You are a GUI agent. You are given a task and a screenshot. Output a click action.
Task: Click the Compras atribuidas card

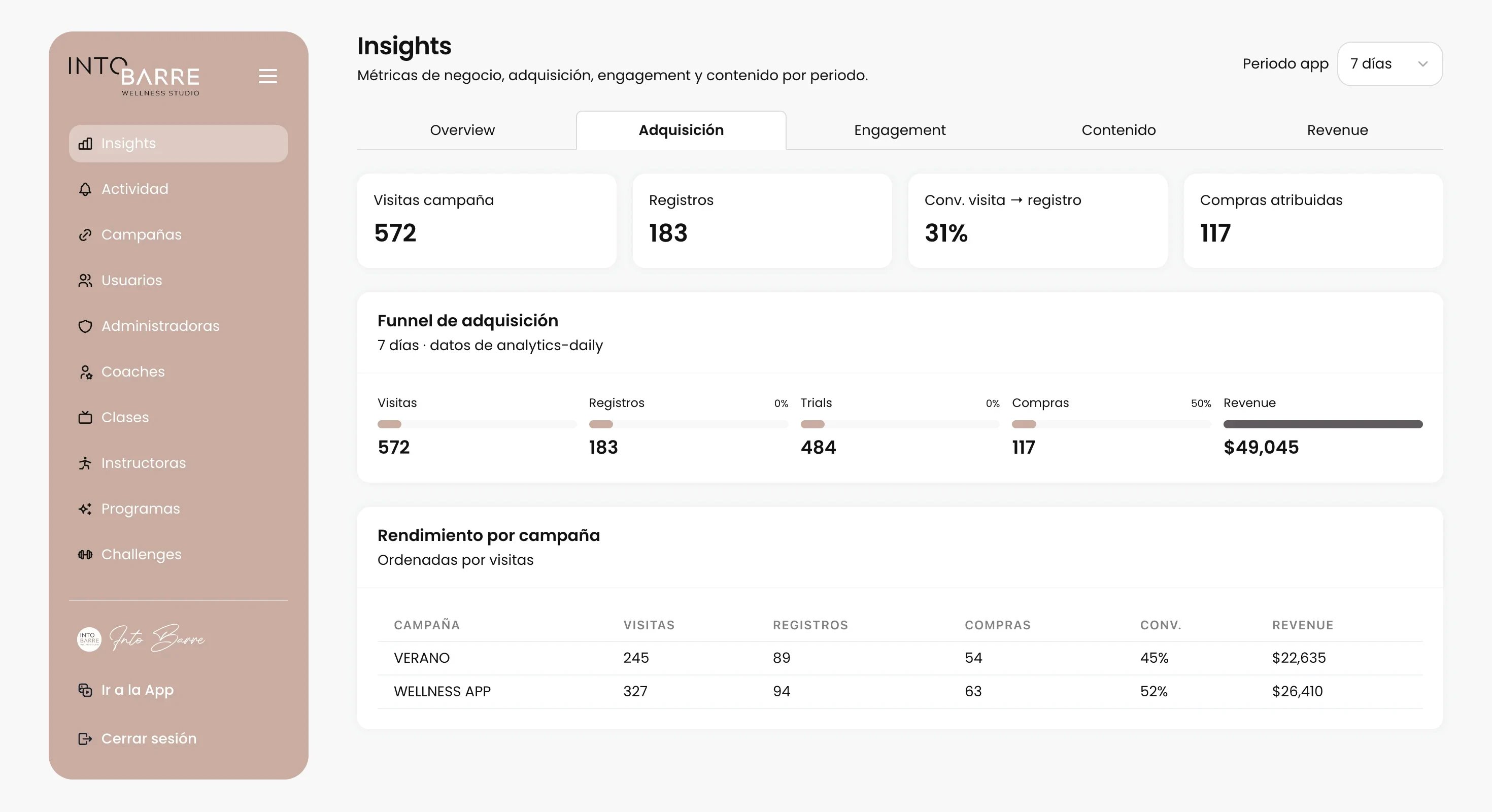click(1313, 221)
